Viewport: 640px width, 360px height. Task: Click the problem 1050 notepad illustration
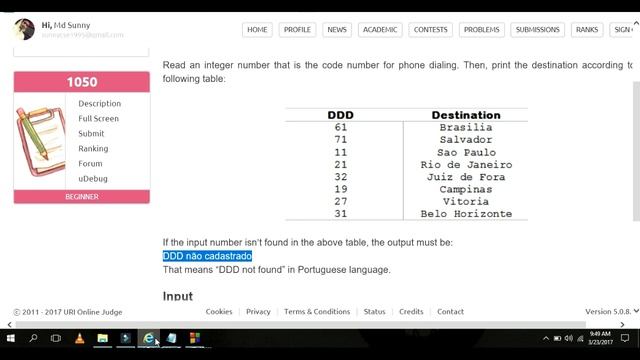coord(40,141)
